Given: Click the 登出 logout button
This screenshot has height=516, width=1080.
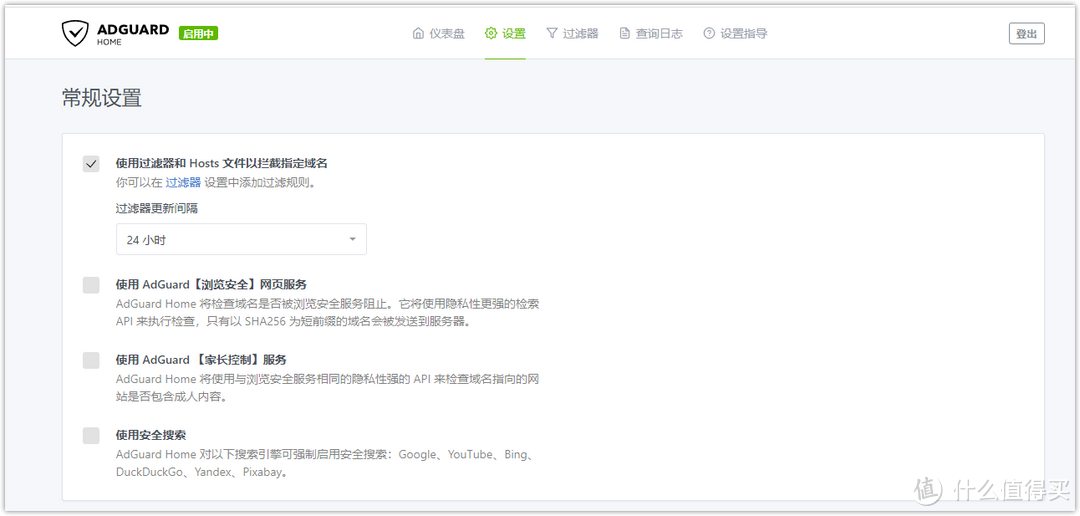Looking at the screenshot, I should tap(1026, 34).
